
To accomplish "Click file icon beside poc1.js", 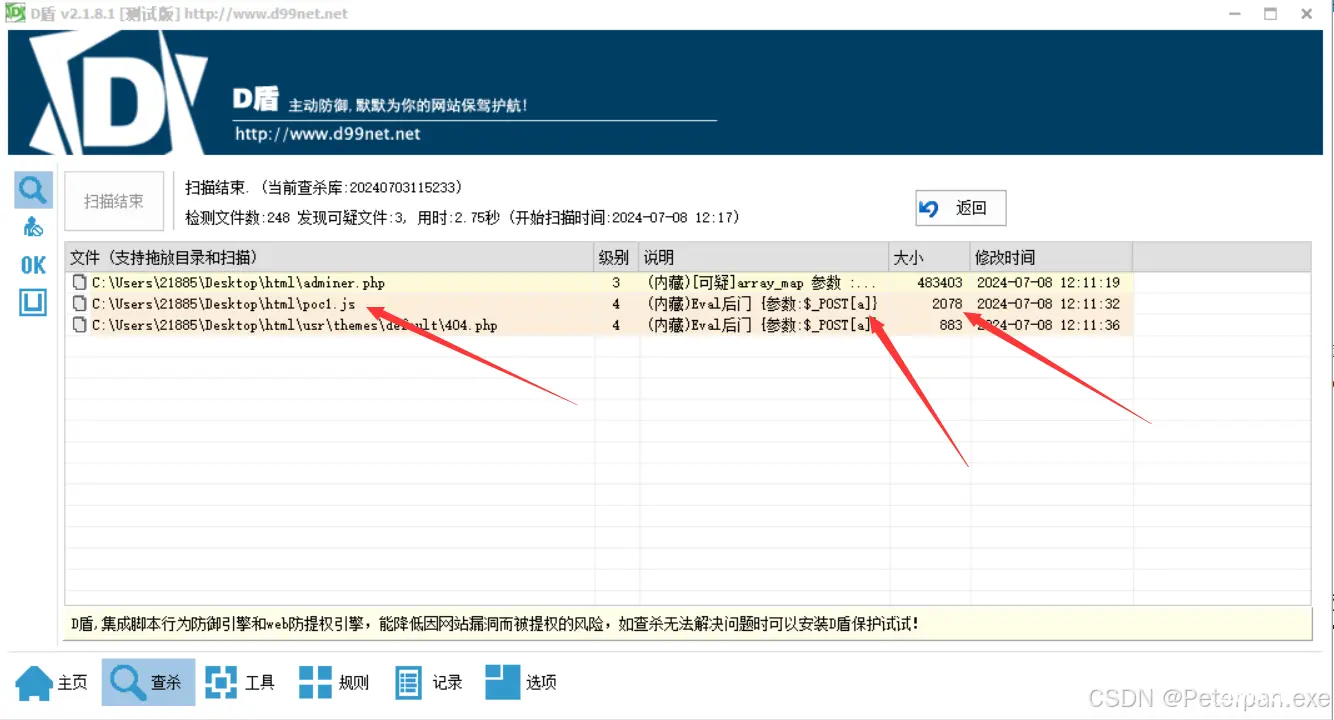I will (80, 304).
